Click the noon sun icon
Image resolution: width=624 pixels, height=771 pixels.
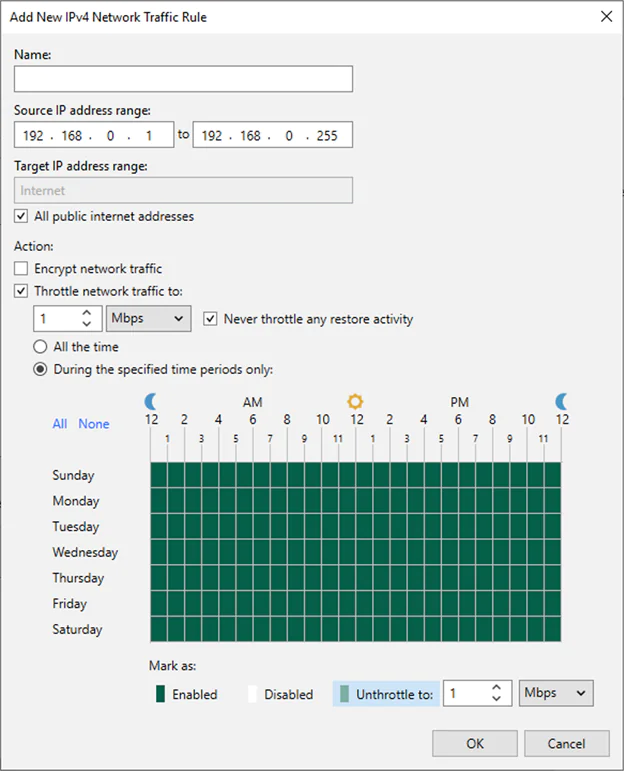coord(355,401)
